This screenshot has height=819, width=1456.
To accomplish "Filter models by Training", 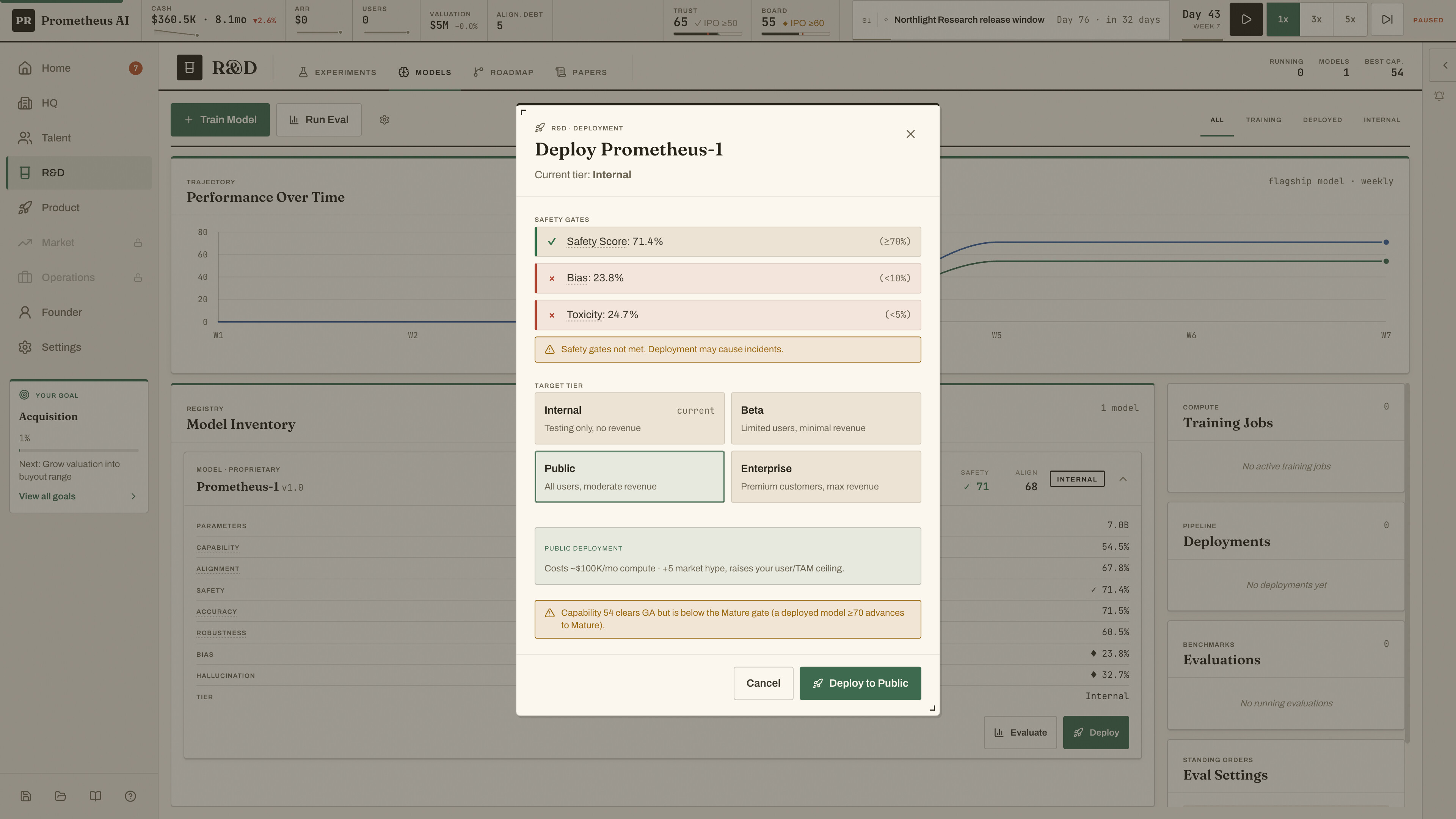I will click(x=1263, y=120).
